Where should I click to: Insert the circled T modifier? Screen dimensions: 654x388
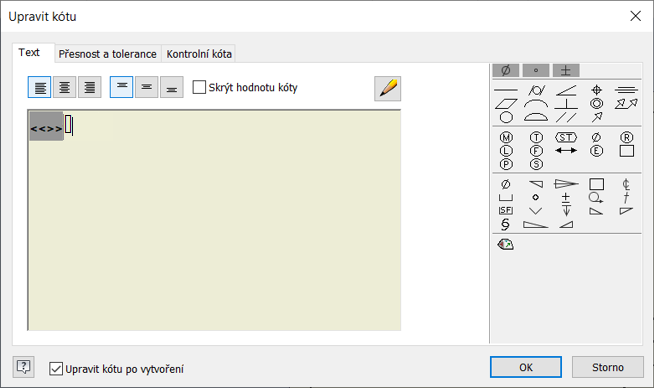coord(536,137)
